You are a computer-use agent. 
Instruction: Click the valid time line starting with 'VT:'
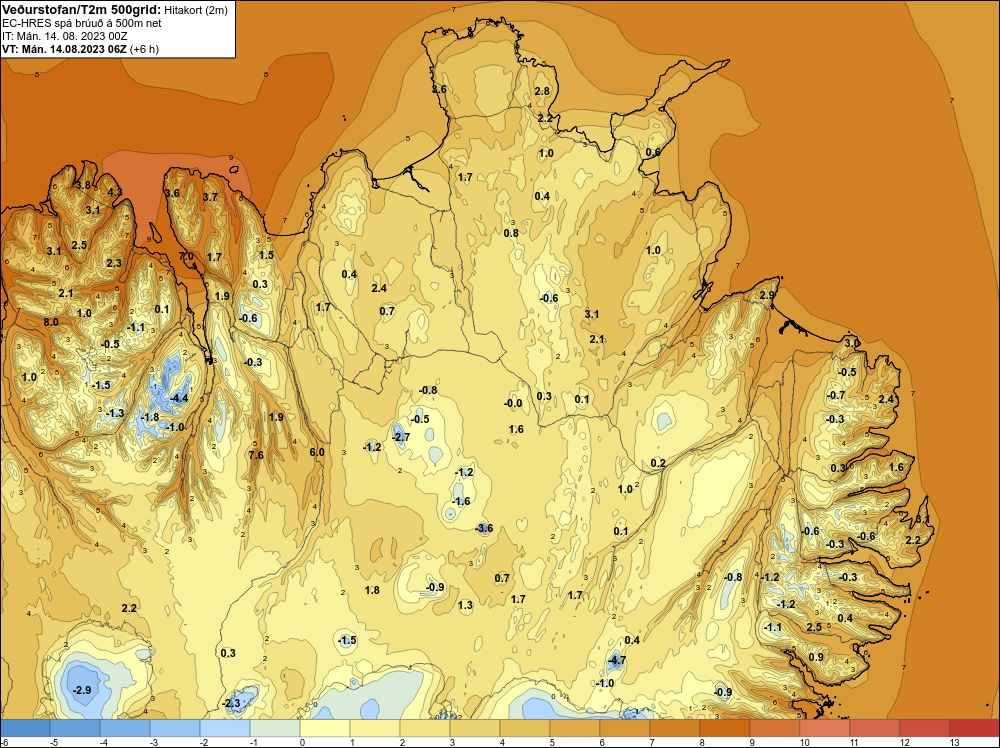tap(80, 49)
